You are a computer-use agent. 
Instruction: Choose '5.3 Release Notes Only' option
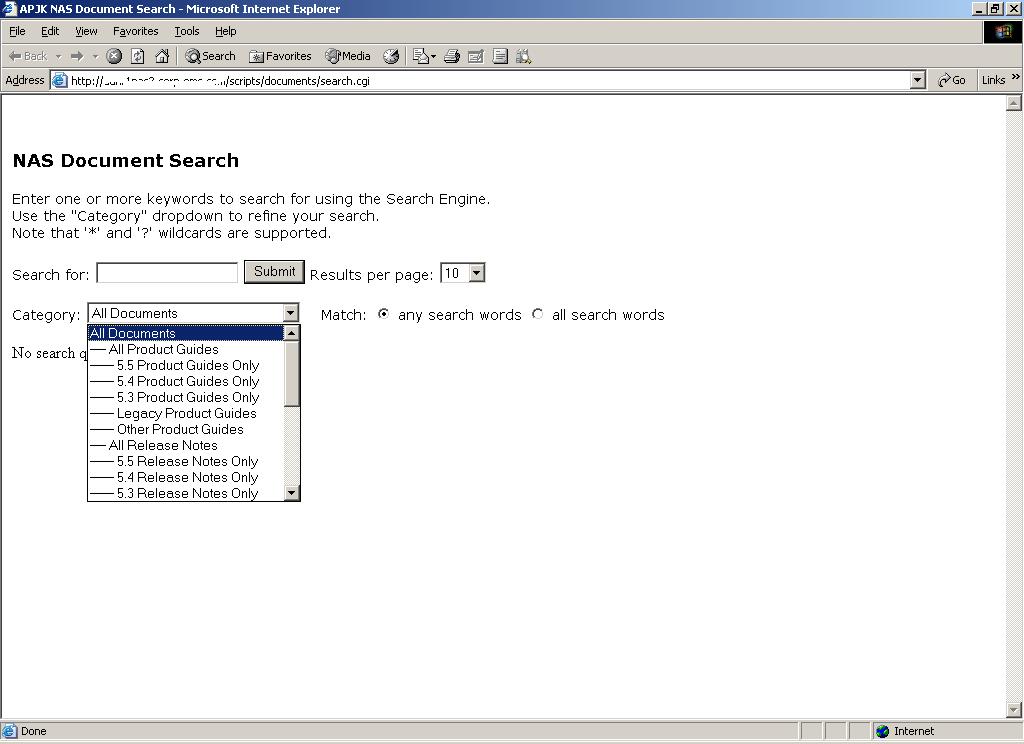[x=186, y=493]
